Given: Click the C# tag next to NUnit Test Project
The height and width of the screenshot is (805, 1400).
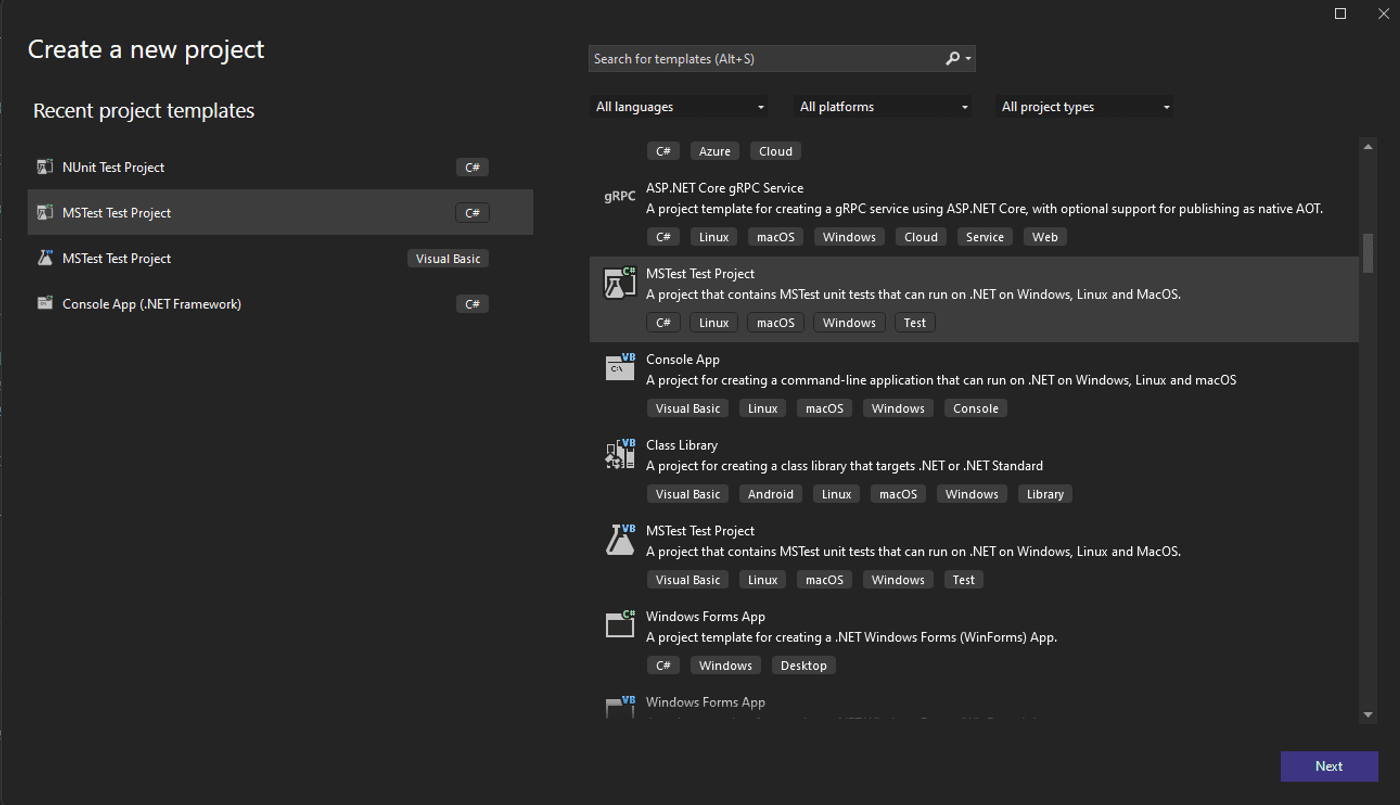Looking at the screenshot, I should 472,167.
